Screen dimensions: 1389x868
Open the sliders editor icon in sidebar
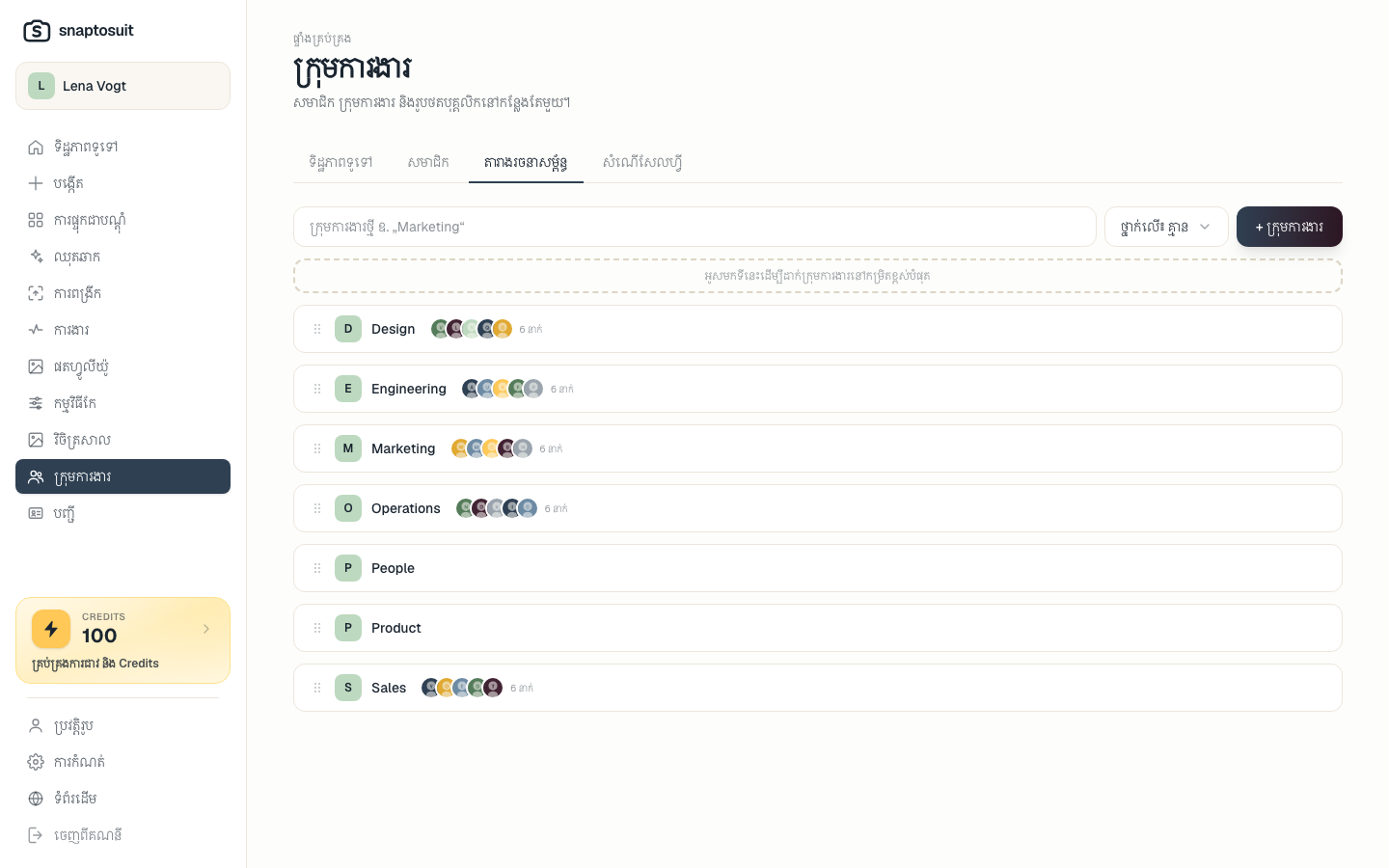click(x=36, y=403)
